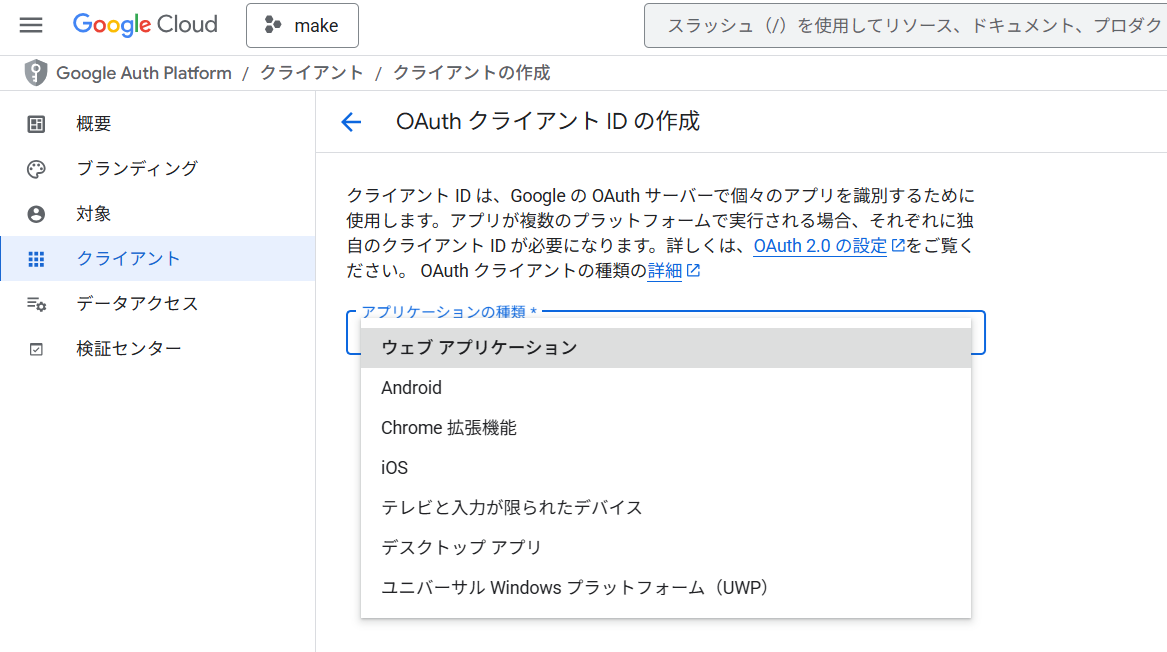
Task: Open the OAuth 2.0 の設定 link
Action: click(820, 246)
